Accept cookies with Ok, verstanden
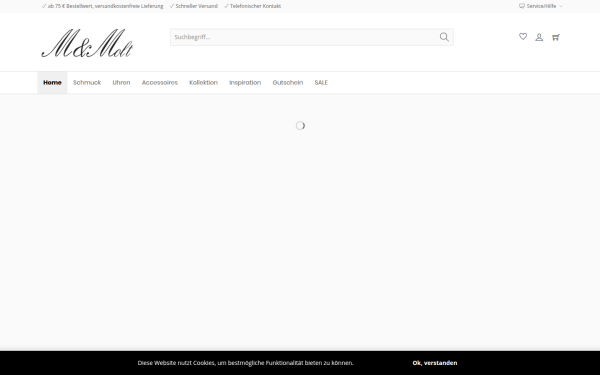The height and width of the screenshot is (375, 600). tap(435, 363)
